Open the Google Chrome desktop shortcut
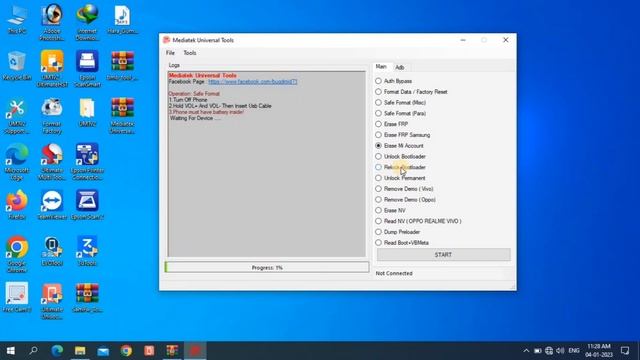This screenshot has width=640, height=360. [x=17, y=254]
